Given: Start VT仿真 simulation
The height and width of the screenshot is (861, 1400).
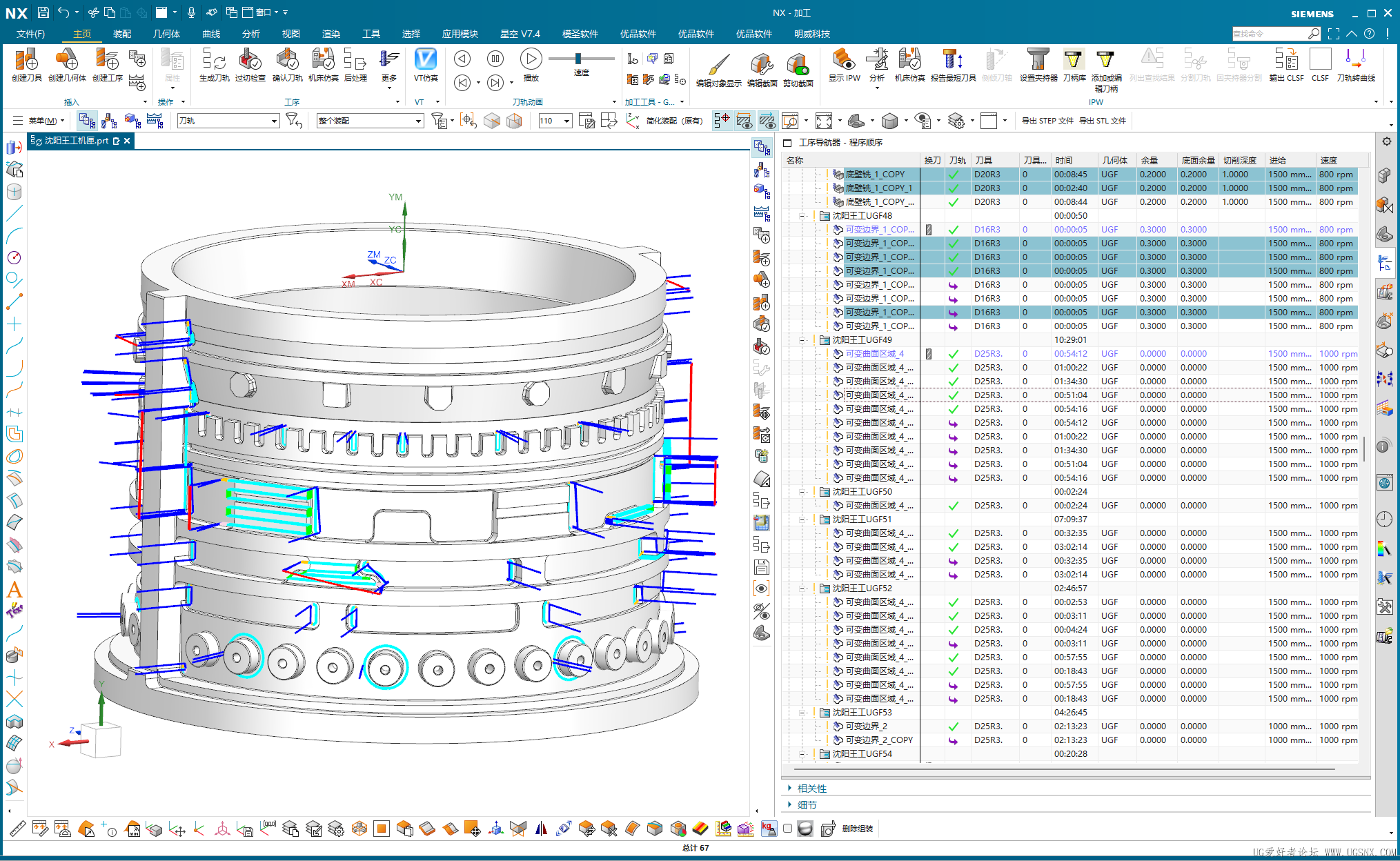Looking at the screenshot, I should pyautogui.click(x=426, y=65).
